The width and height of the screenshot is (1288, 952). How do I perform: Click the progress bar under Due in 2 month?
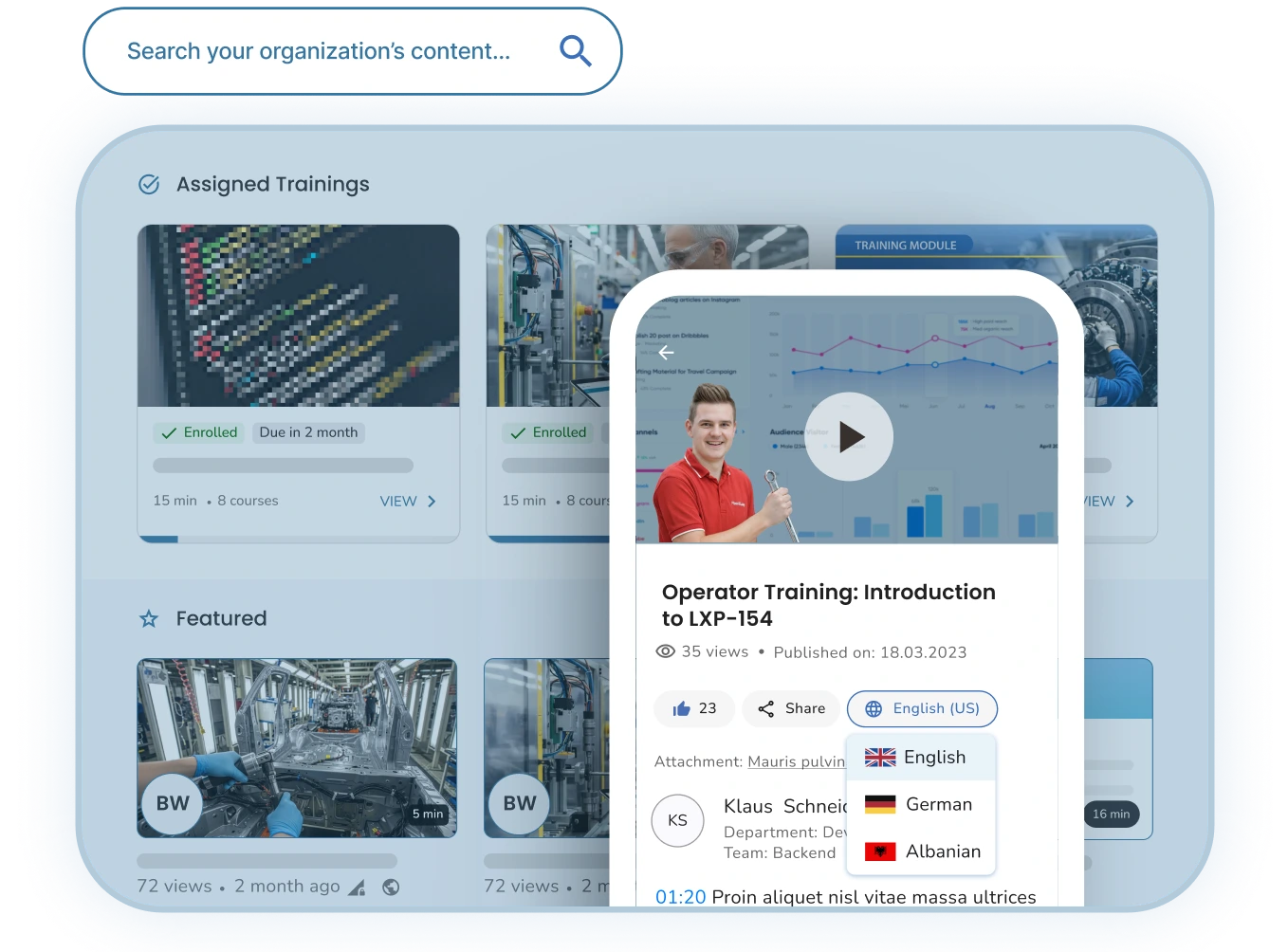282,466
